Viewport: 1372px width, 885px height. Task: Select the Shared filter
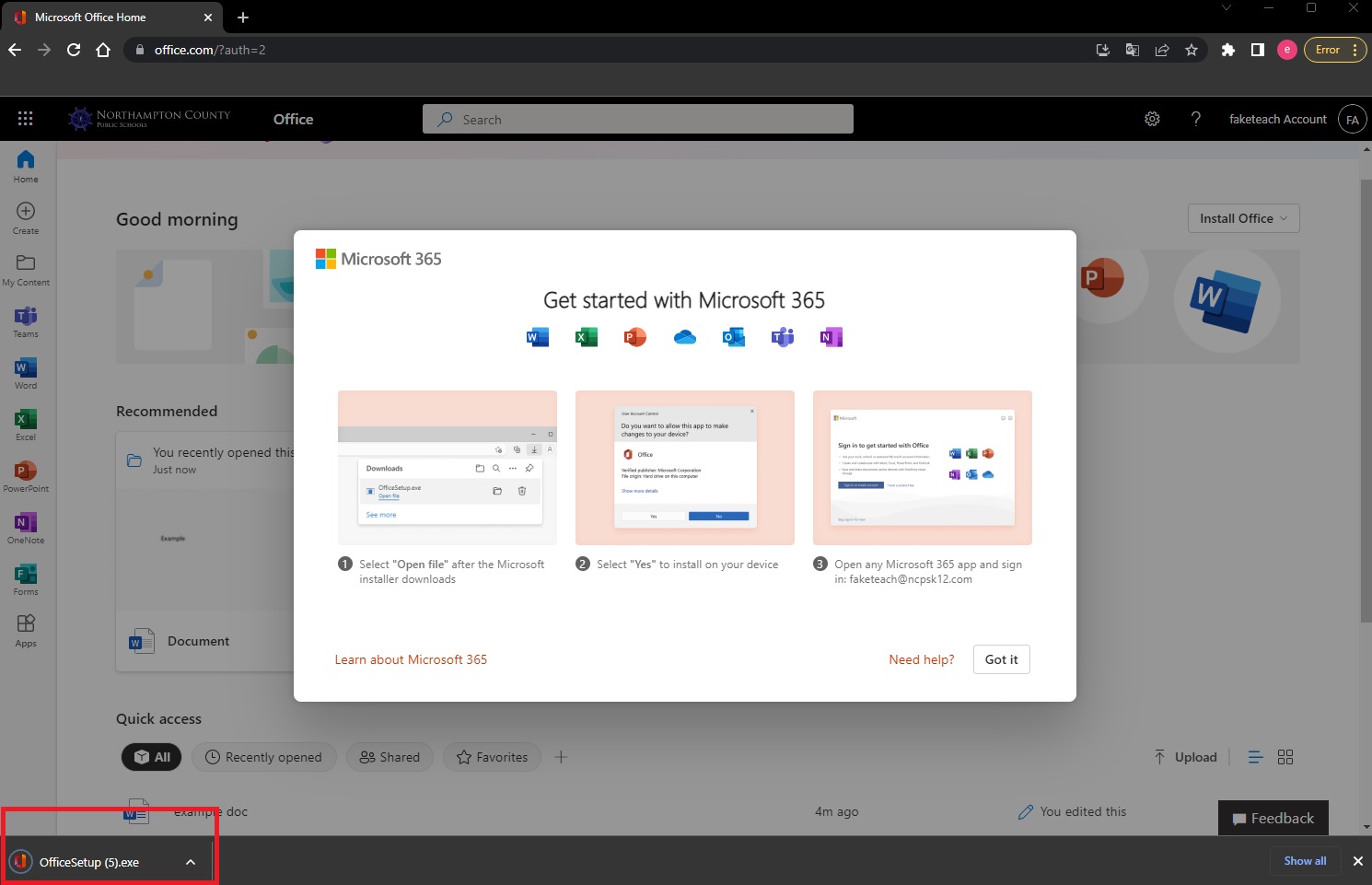(390, 757)
